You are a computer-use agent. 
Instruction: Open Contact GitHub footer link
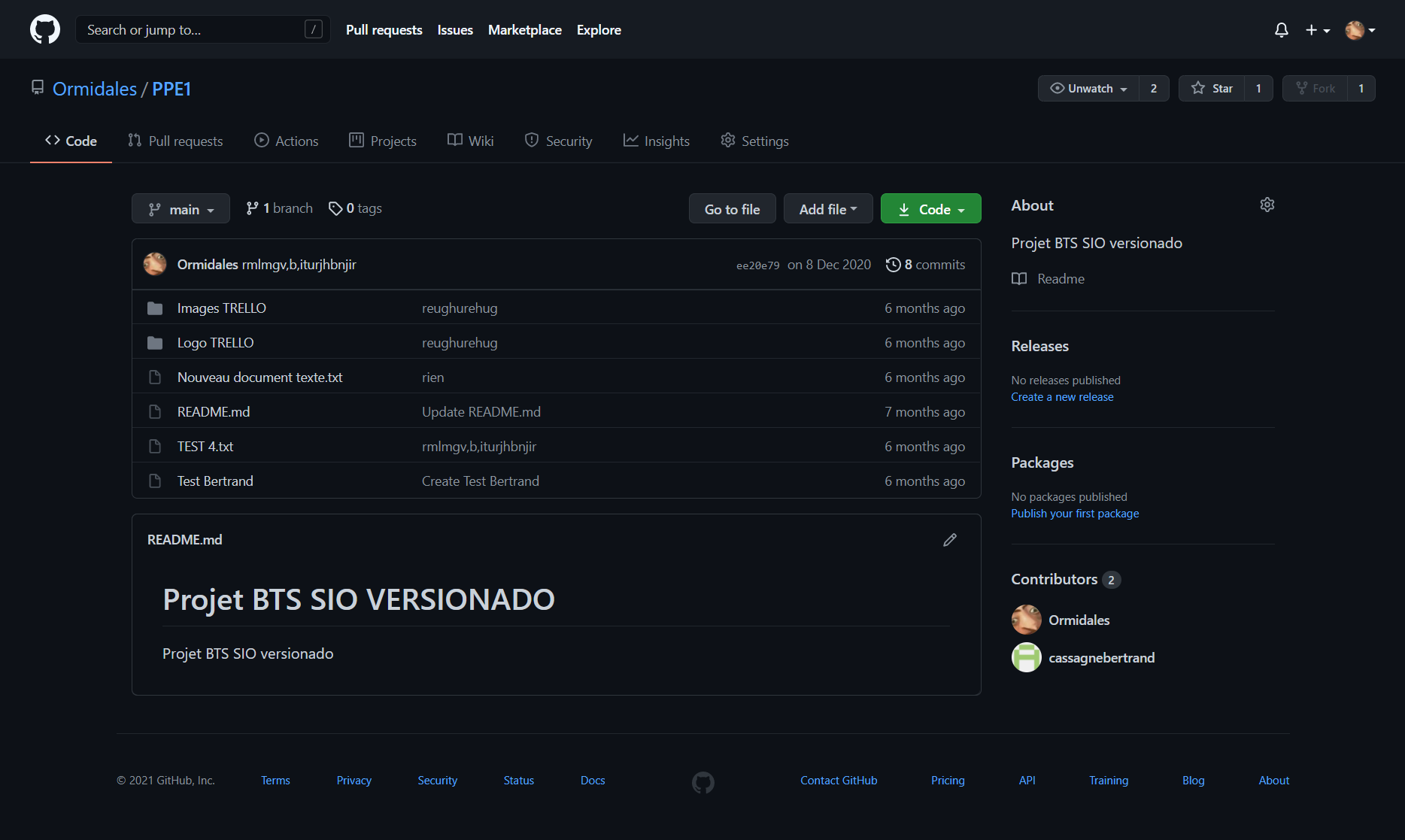click(x=839, y=781)
